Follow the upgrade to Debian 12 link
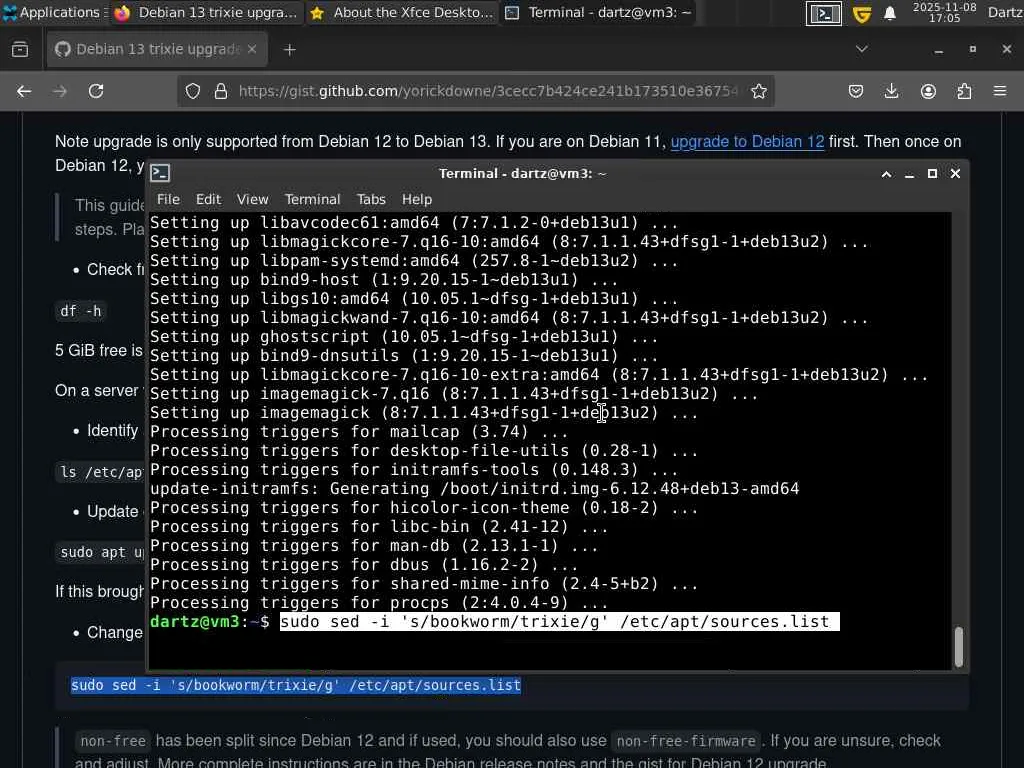 click(747, 142)
